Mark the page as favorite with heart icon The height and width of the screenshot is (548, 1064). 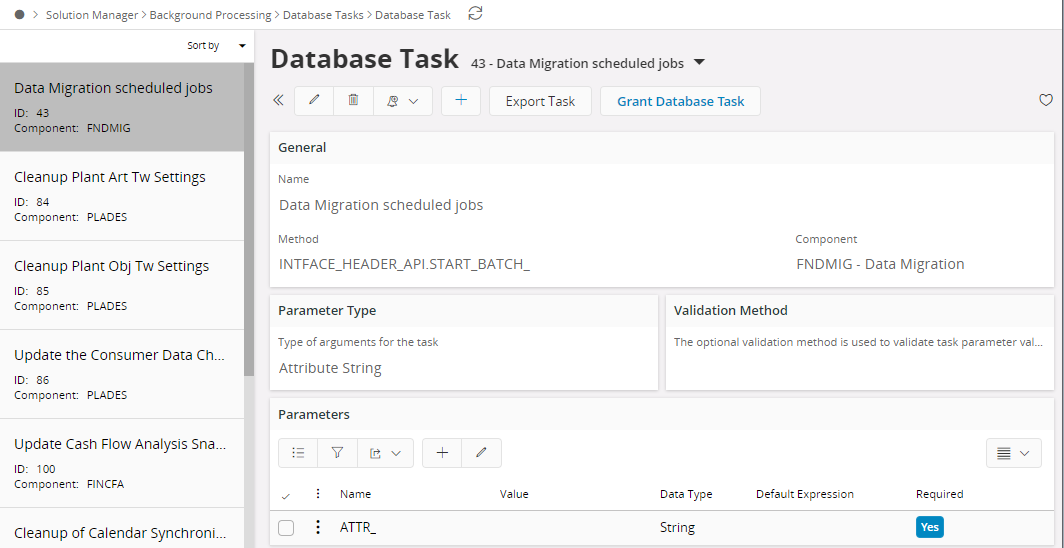1046,101
